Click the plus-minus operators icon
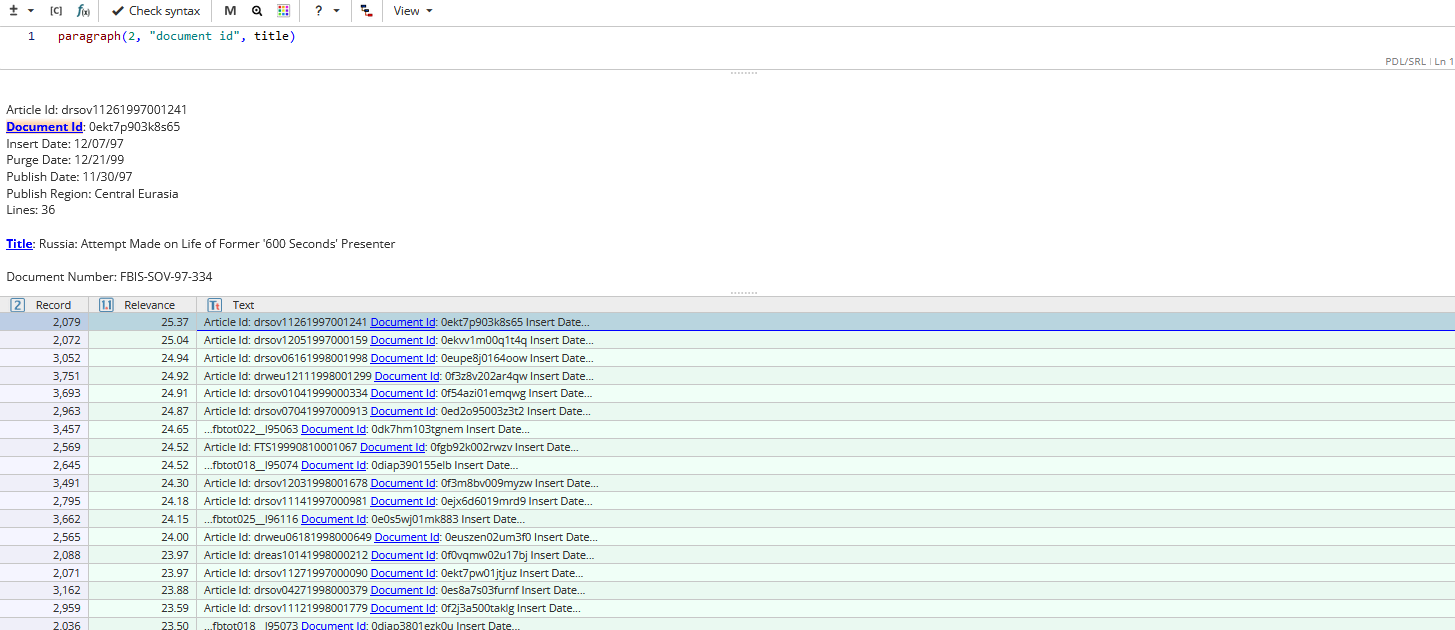 click(x=13, y=11)
